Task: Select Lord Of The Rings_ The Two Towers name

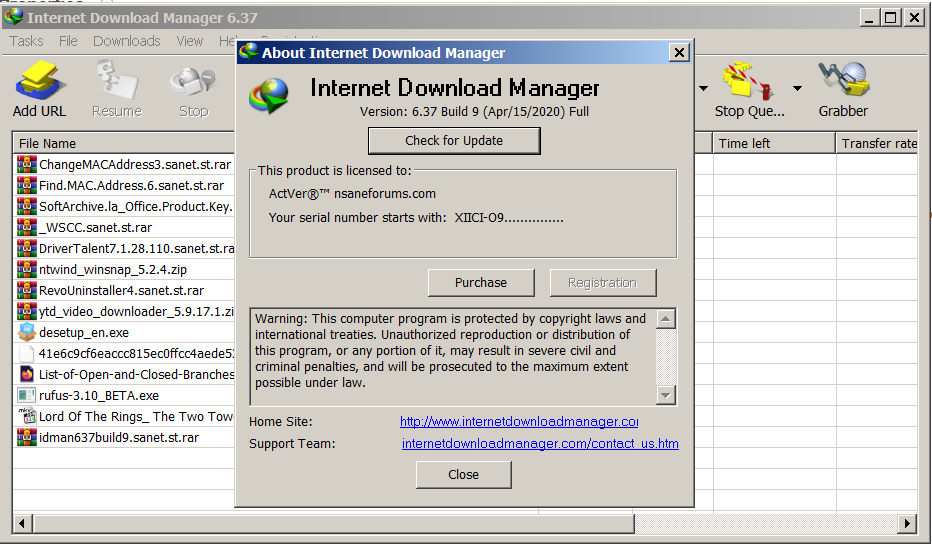Action: (136, 417)
